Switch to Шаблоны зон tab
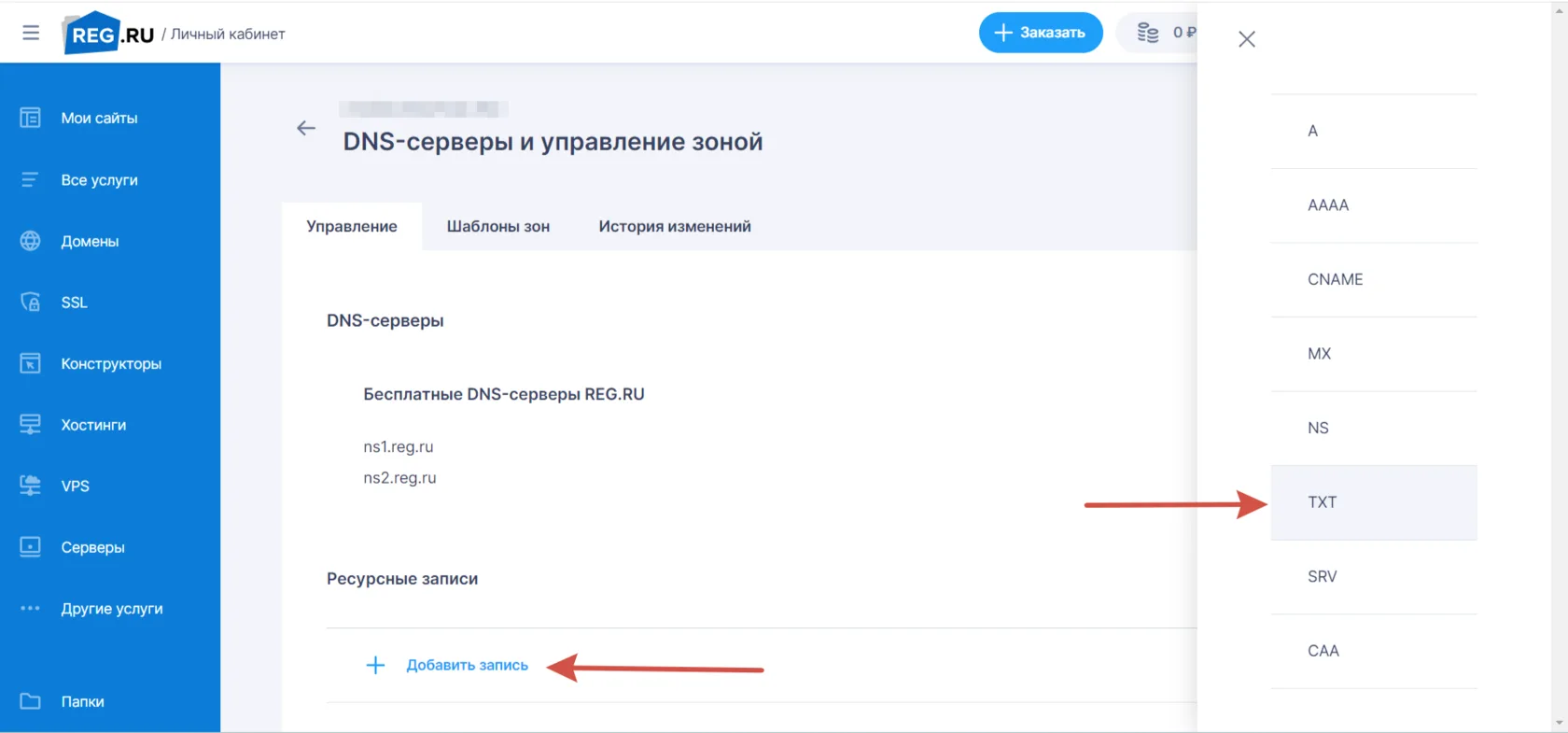Screen dimensions: 1568x733 pyautogui.click(x=498, y=226)
